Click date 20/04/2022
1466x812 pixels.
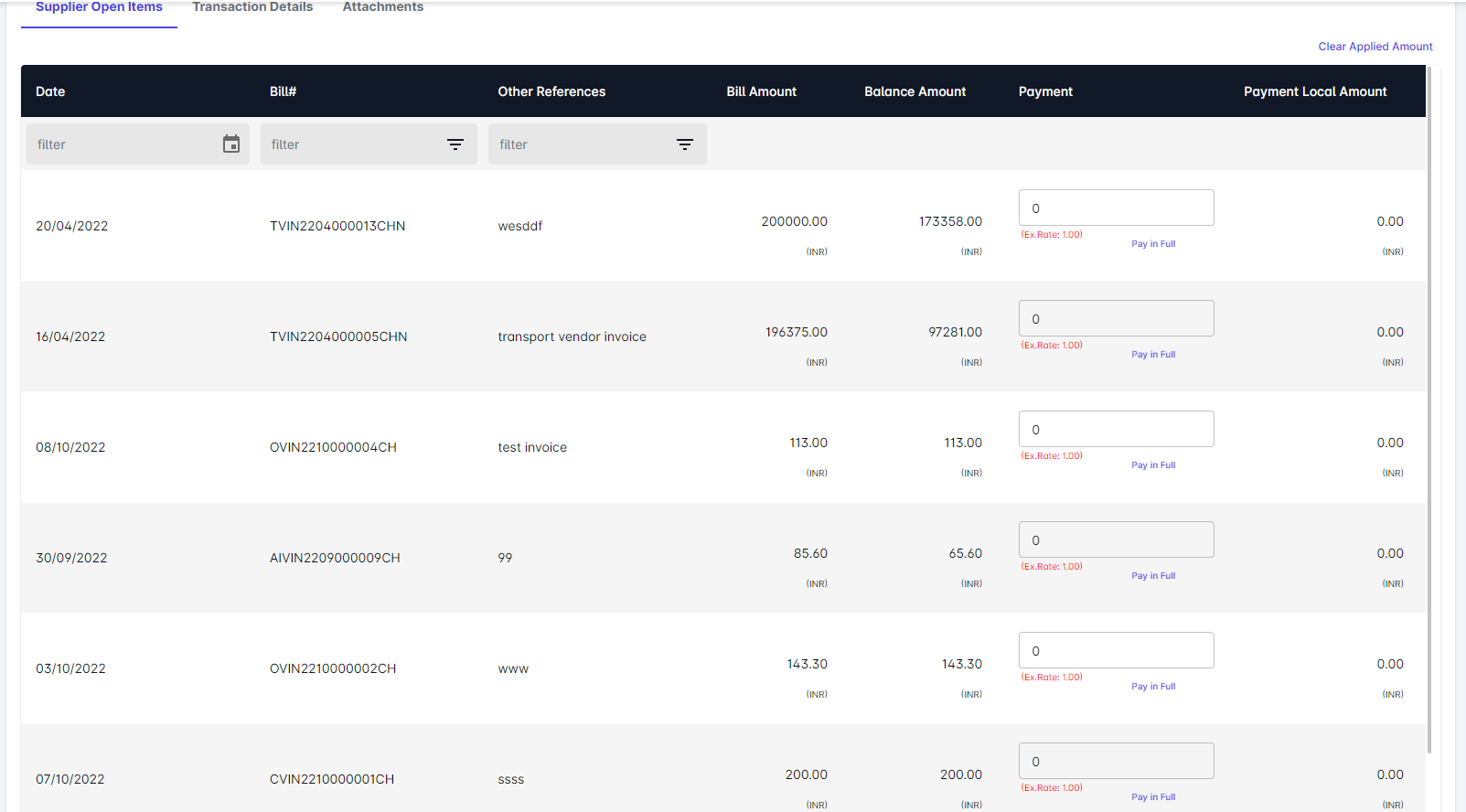pyautogui.click(x=71, y=226)
